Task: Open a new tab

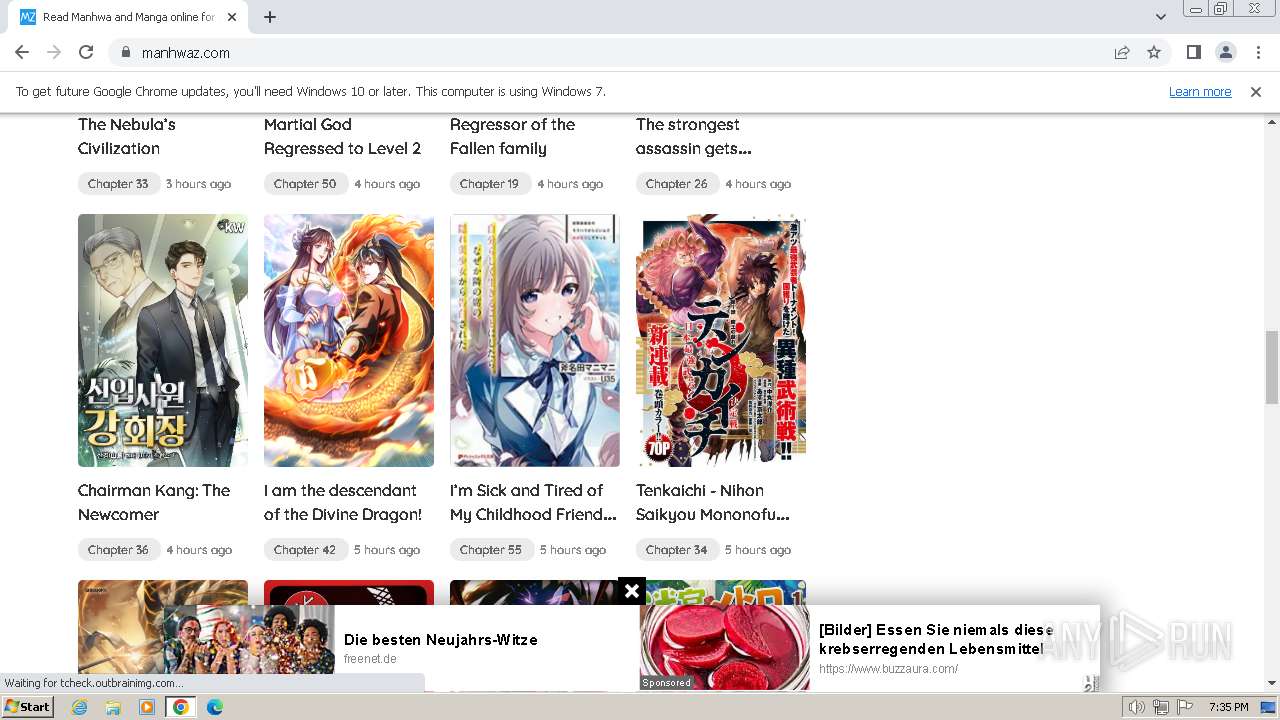Action: pyautogui.click(x=270, y=17)
